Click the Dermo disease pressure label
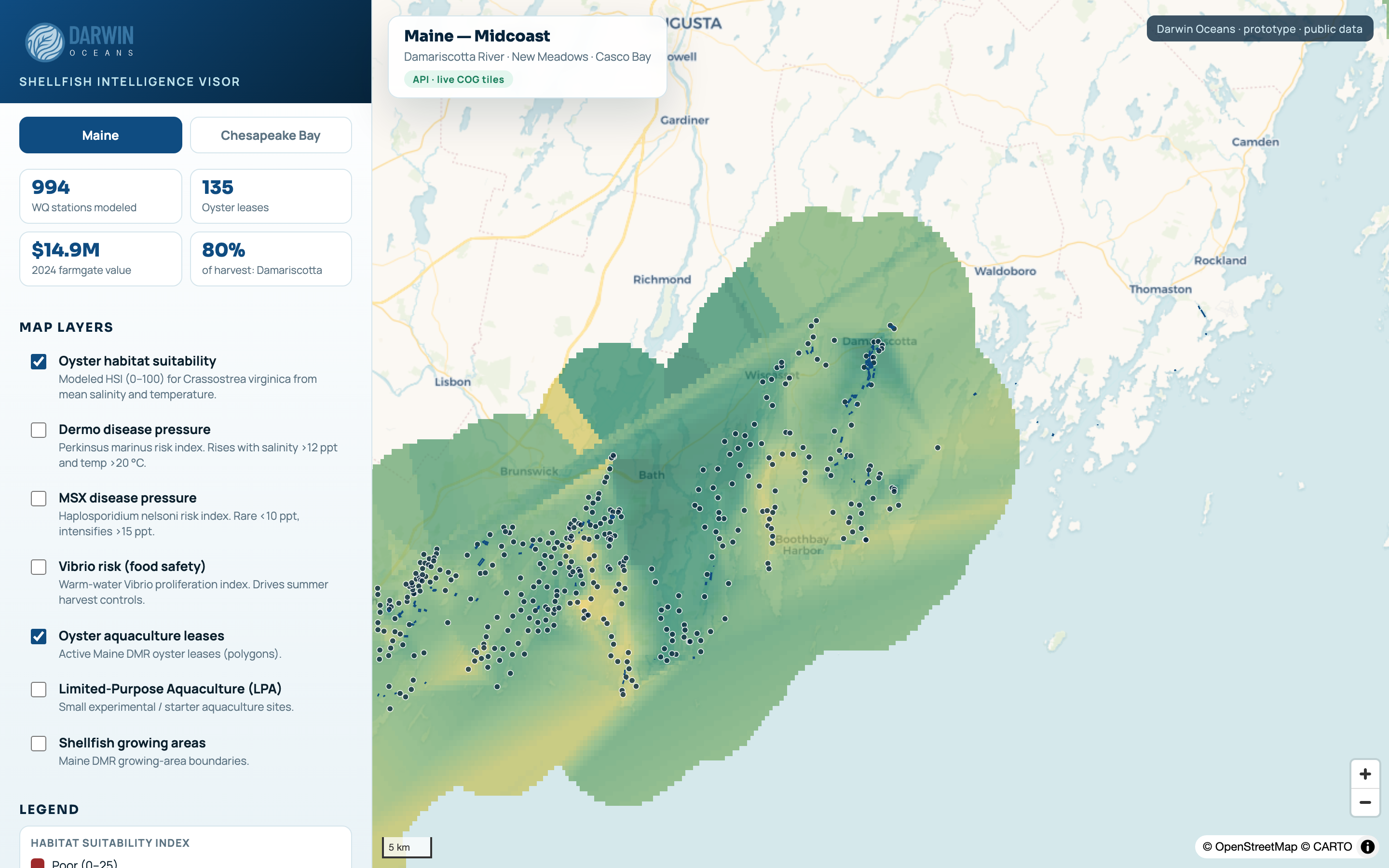This screenshot has width=1389, height=868. click(134, 429)
